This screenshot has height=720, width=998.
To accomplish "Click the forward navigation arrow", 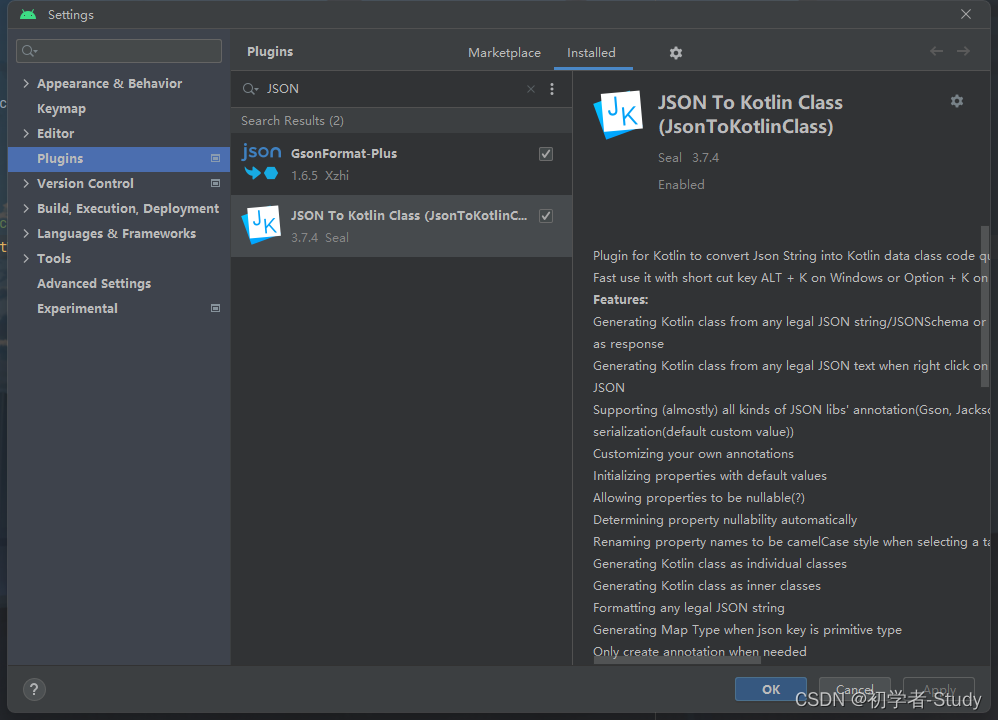I will coord(964,51).
